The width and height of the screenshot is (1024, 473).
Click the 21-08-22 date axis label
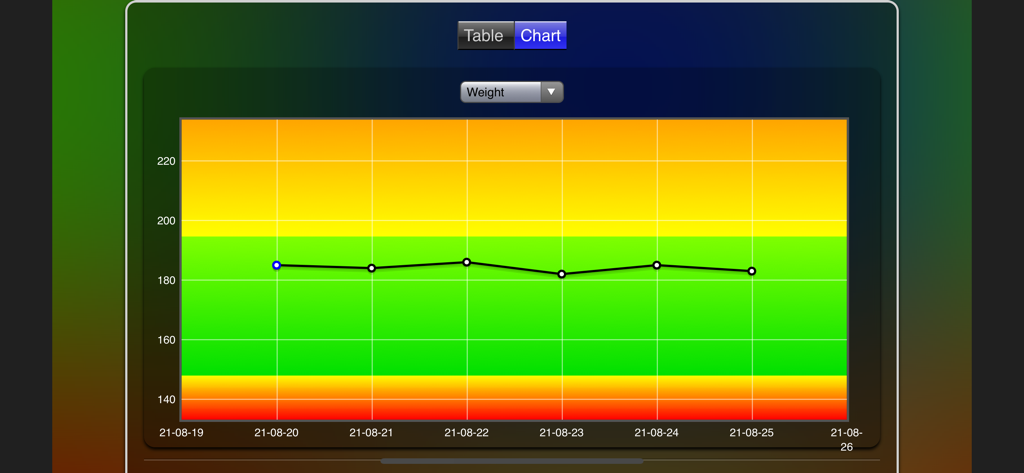click(x=466, y=432)
